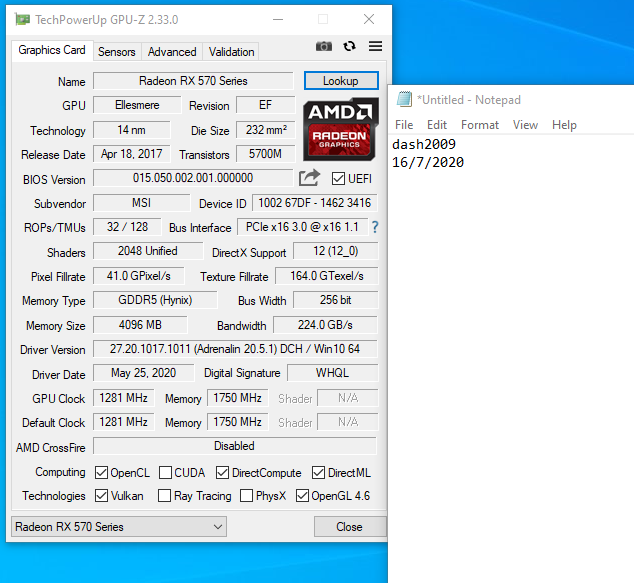The height and width of the screenshot is (583, 634).
Task: Click the Lookup button
Action: [x=341, y=81]
